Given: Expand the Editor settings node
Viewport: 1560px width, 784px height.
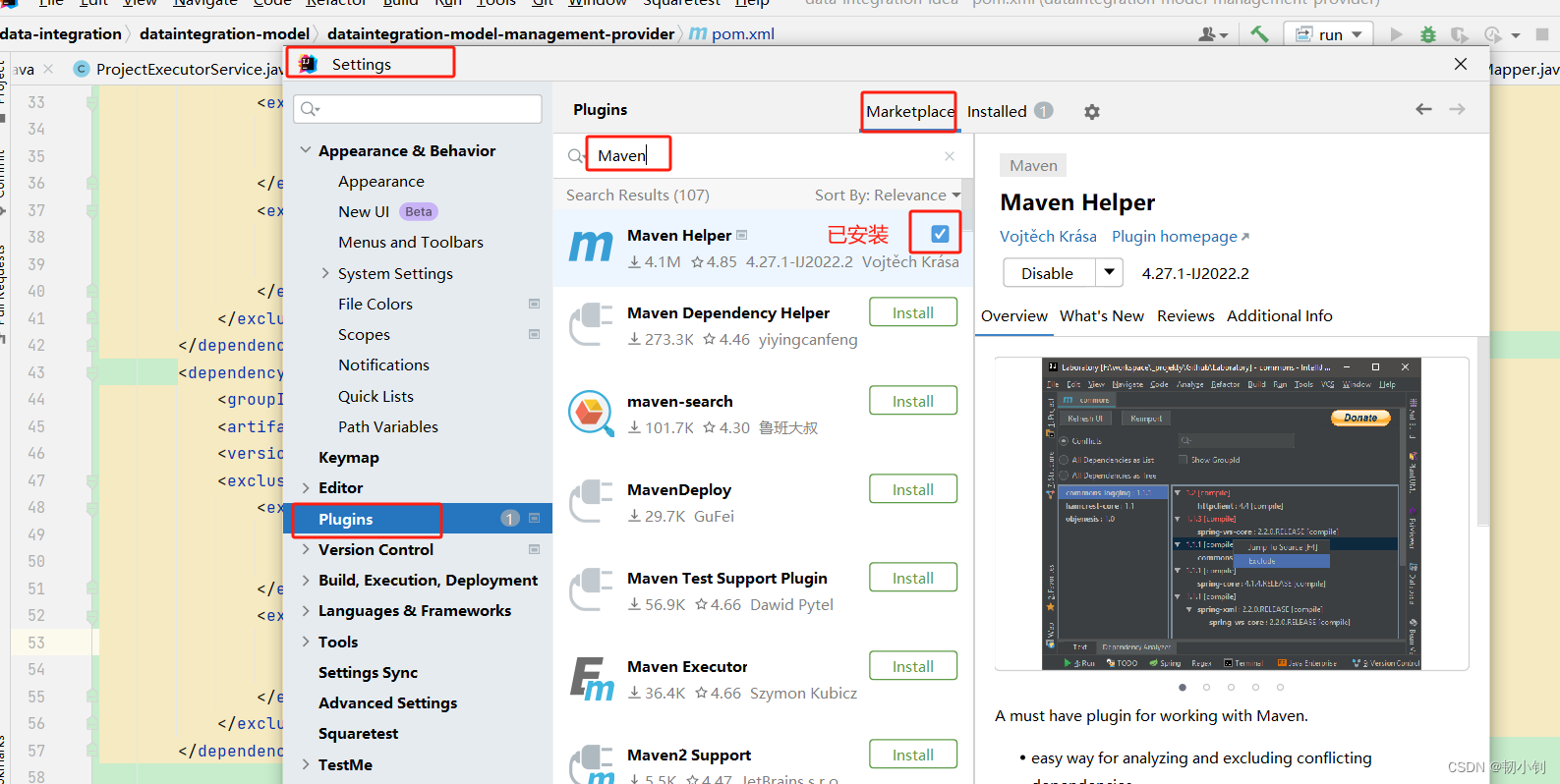Looking at the screenshot, I should [x=306, y=487].
